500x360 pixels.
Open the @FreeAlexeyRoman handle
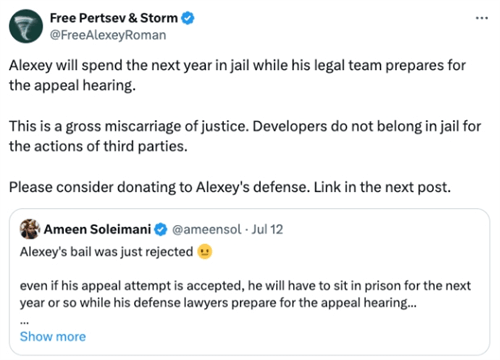pos(108,35)
